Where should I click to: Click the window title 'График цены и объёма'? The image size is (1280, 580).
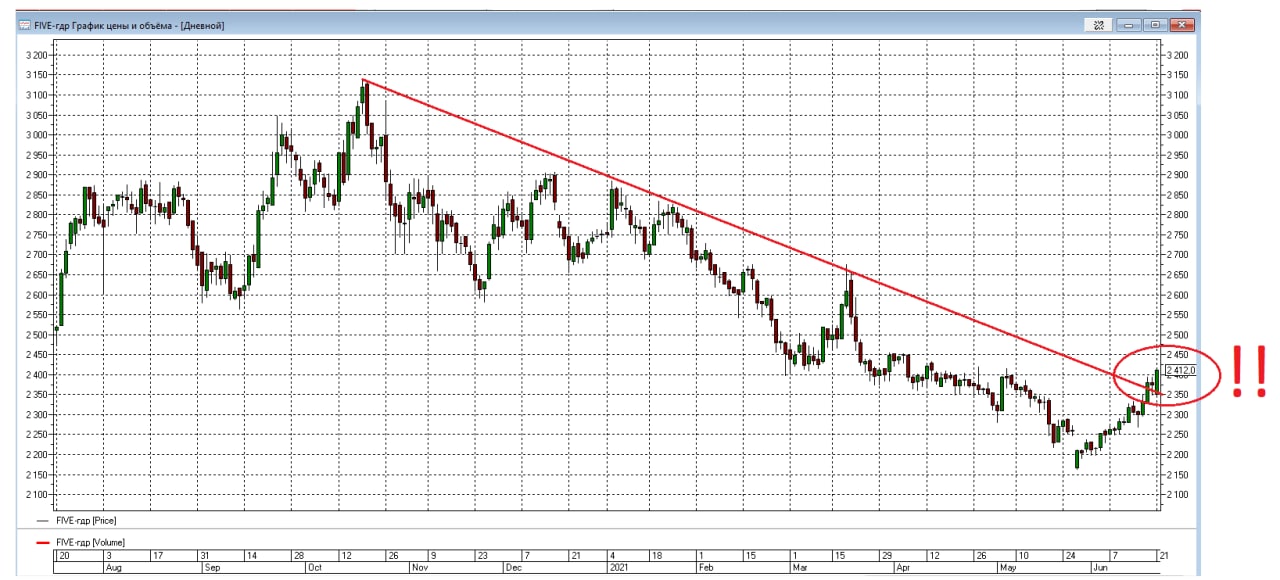pos(122,25)
